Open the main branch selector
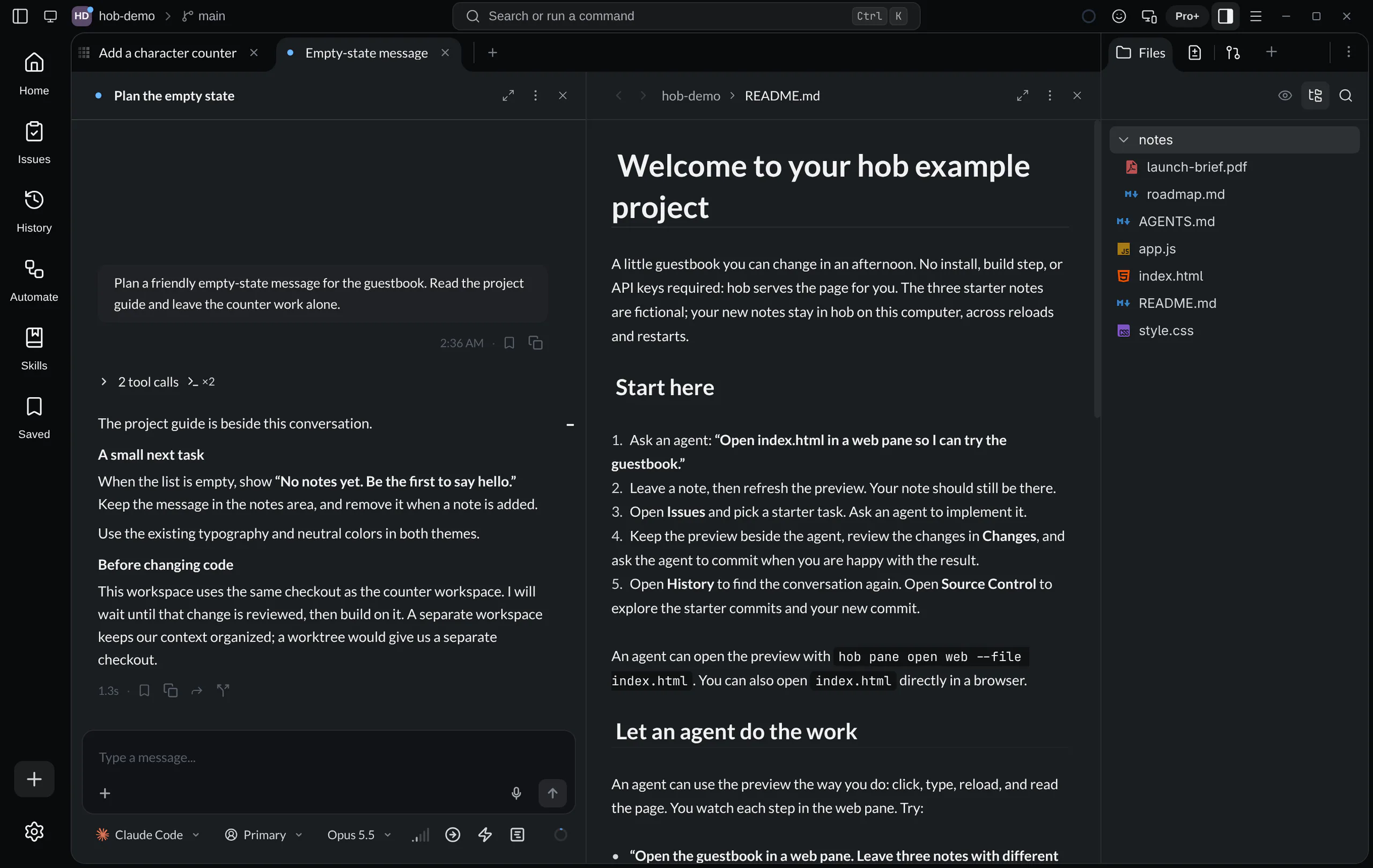 tap(204, 16)
